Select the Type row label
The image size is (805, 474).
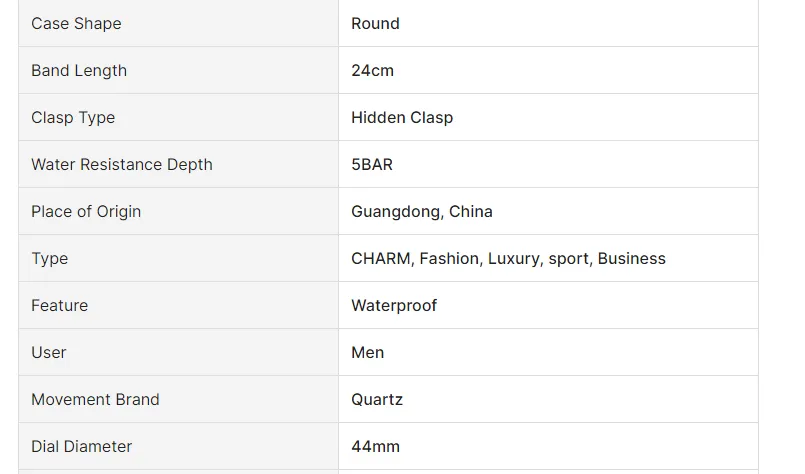(50, 258)
